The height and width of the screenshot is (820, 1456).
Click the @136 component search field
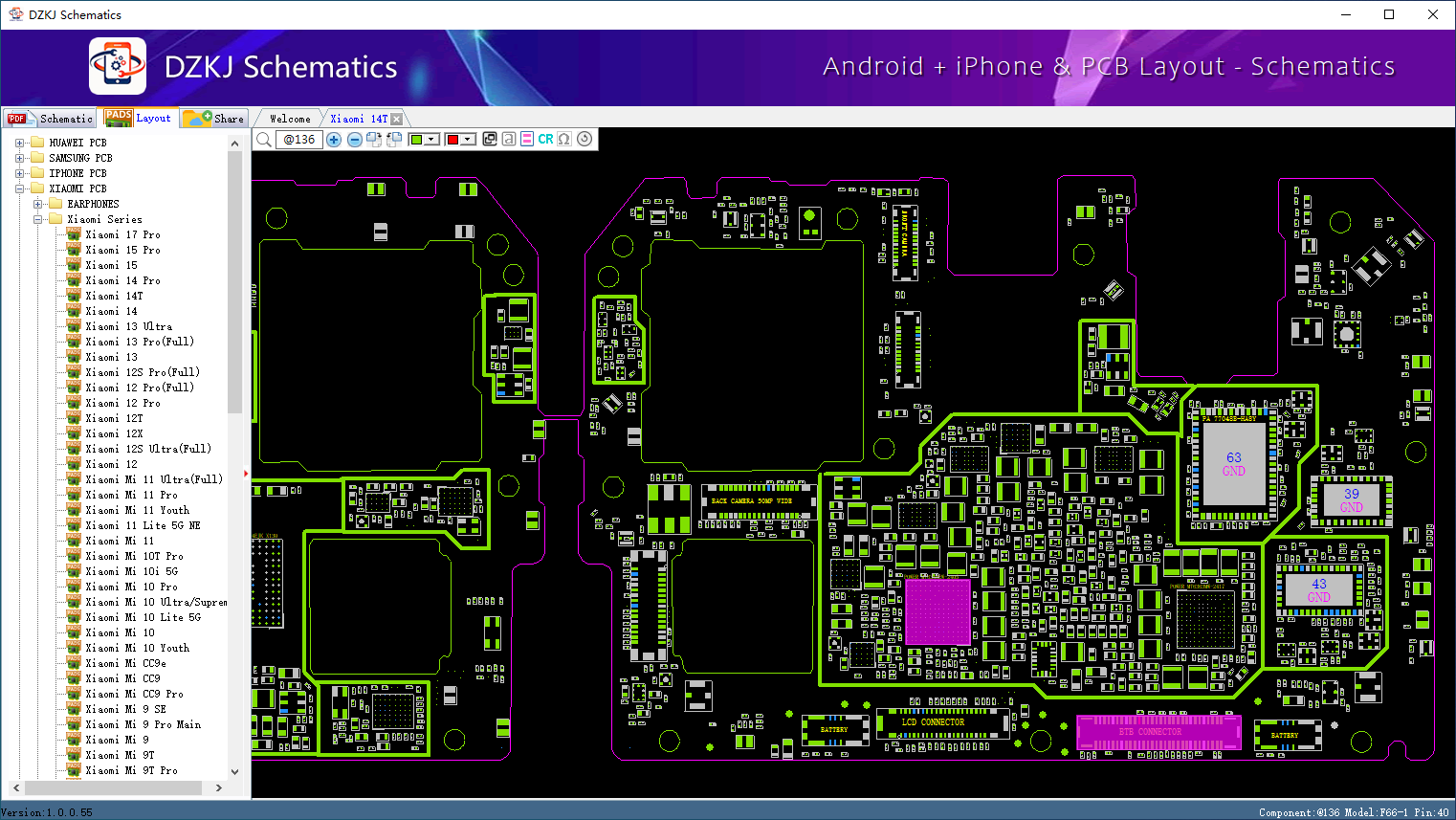tap(298, 140)
